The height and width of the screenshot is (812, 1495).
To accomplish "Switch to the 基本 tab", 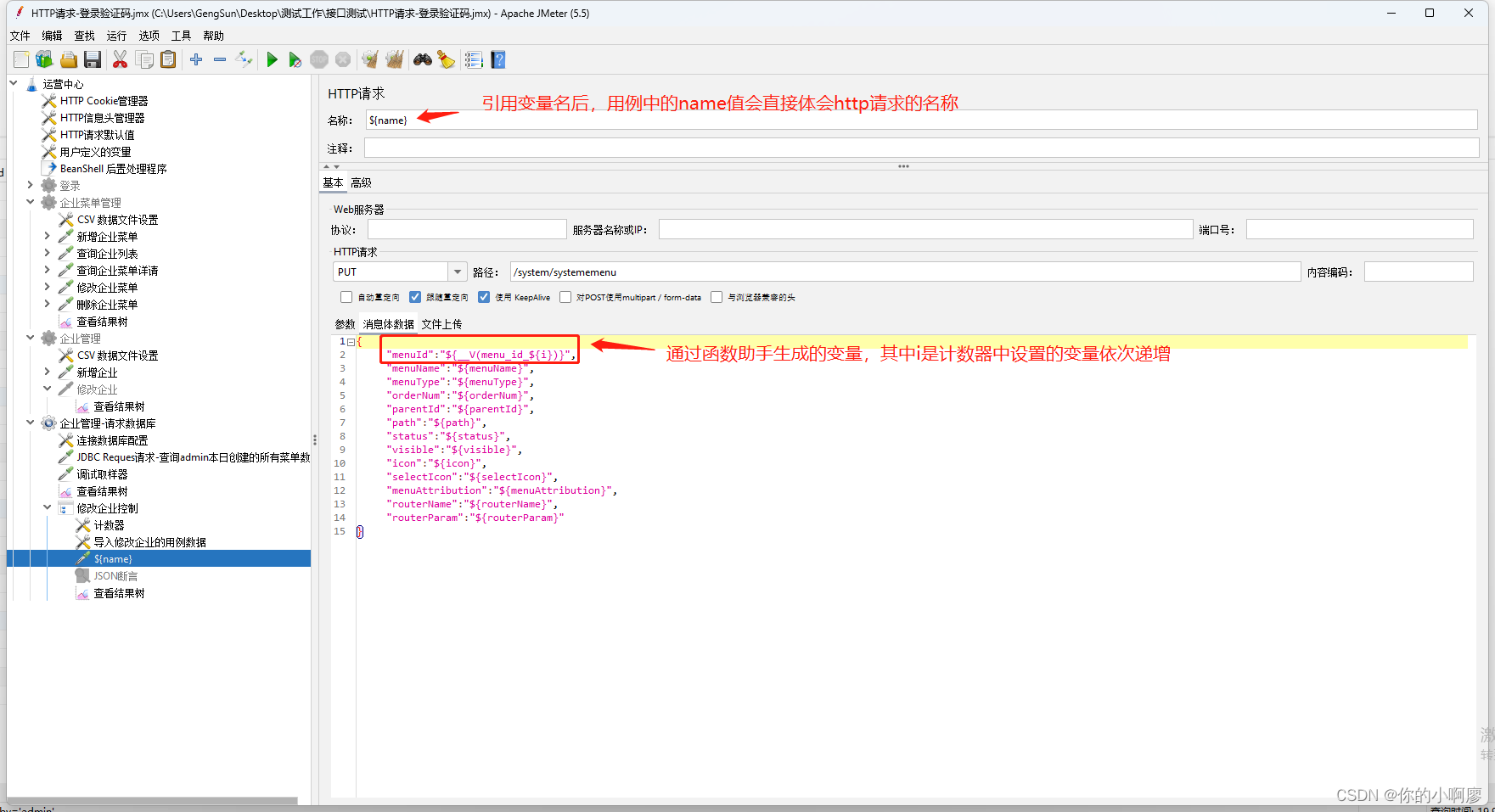I will point(333,182).
